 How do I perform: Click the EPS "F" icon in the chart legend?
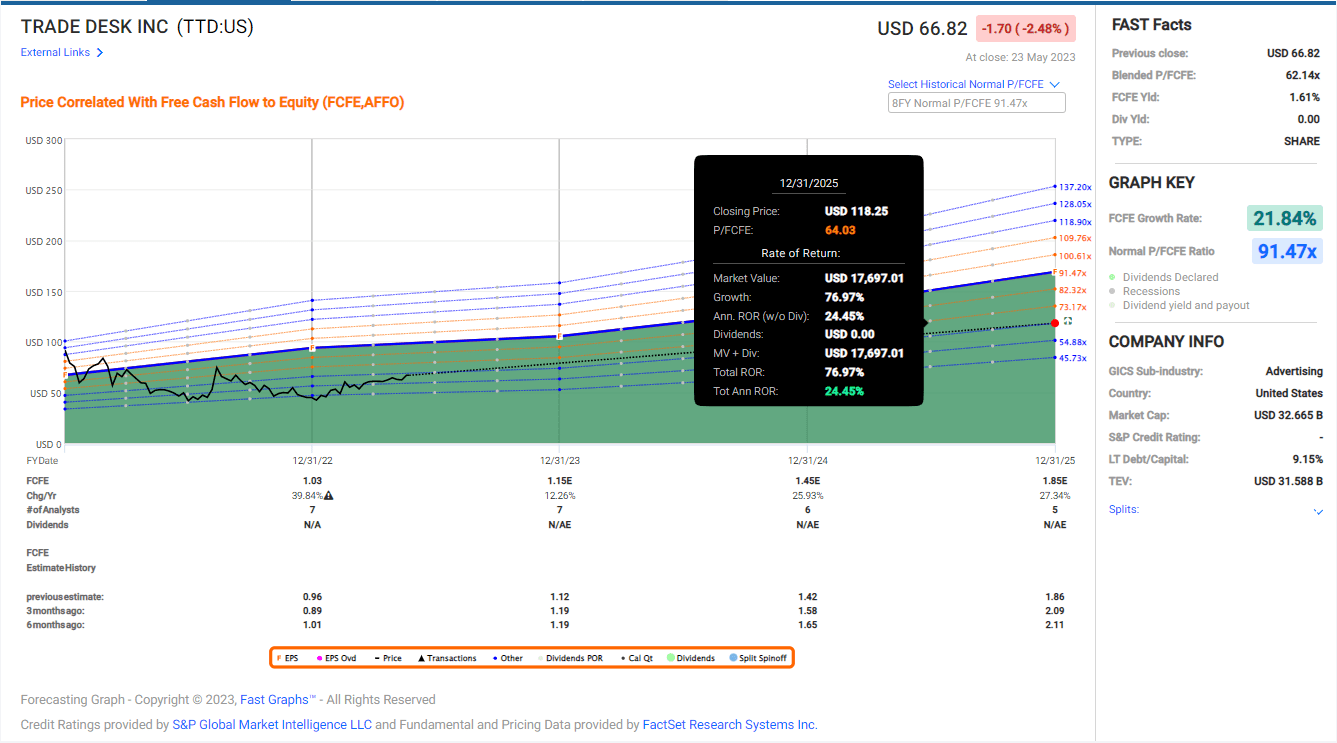click(x=279, y=657)
